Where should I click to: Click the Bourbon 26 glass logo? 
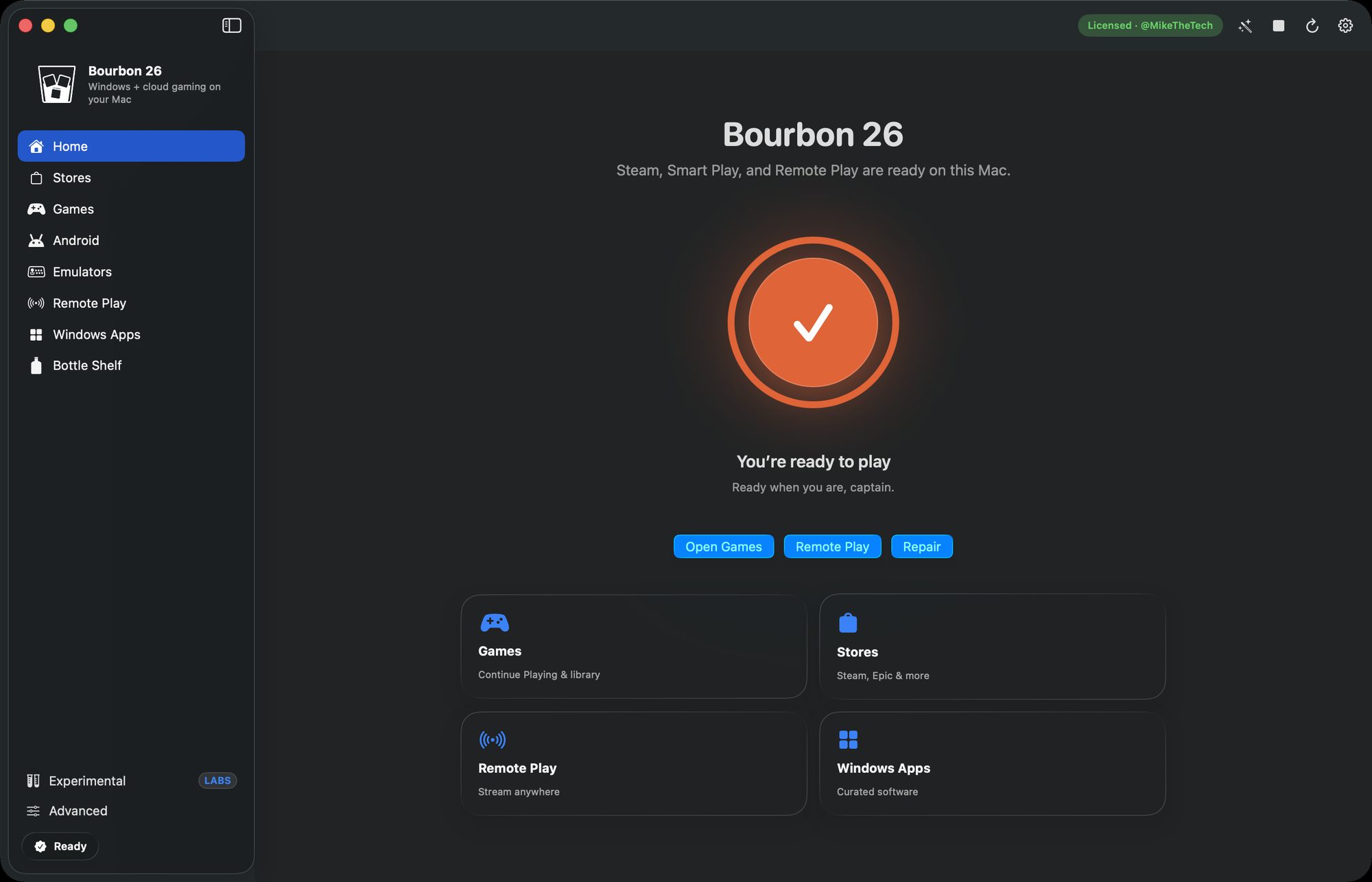pos(57,84)
